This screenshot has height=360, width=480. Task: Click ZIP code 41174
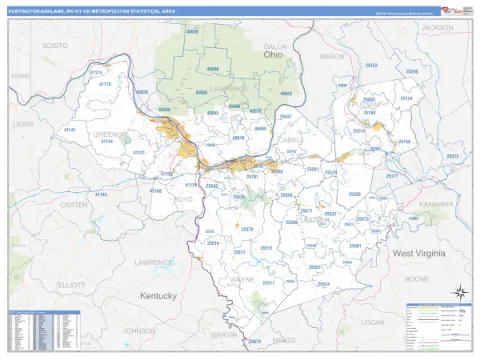[x=96, y=72]
